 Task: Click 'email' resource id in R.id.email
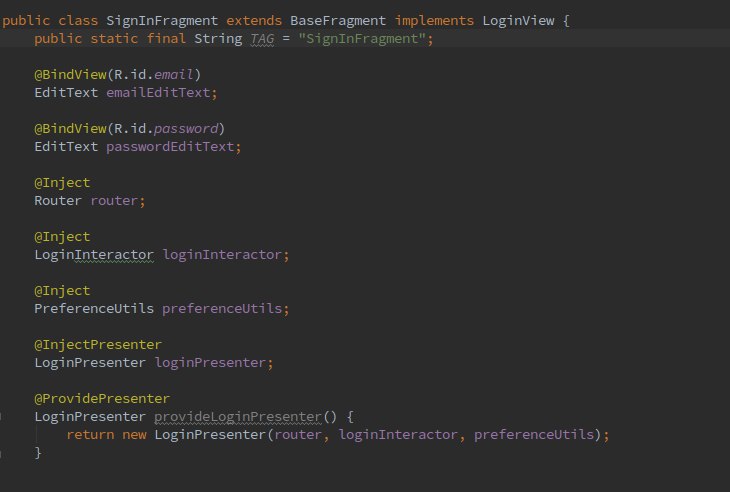[173, 74]
